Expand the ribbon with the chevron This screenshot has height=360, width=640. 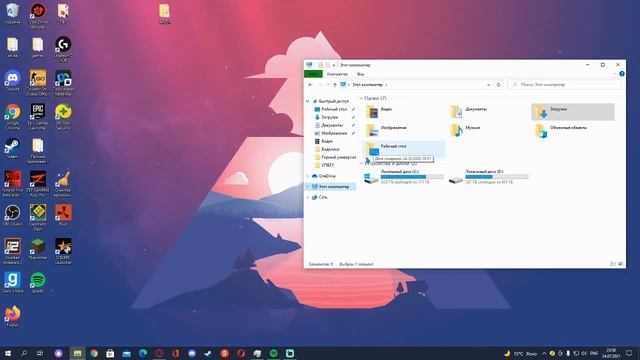click(614, 74)
